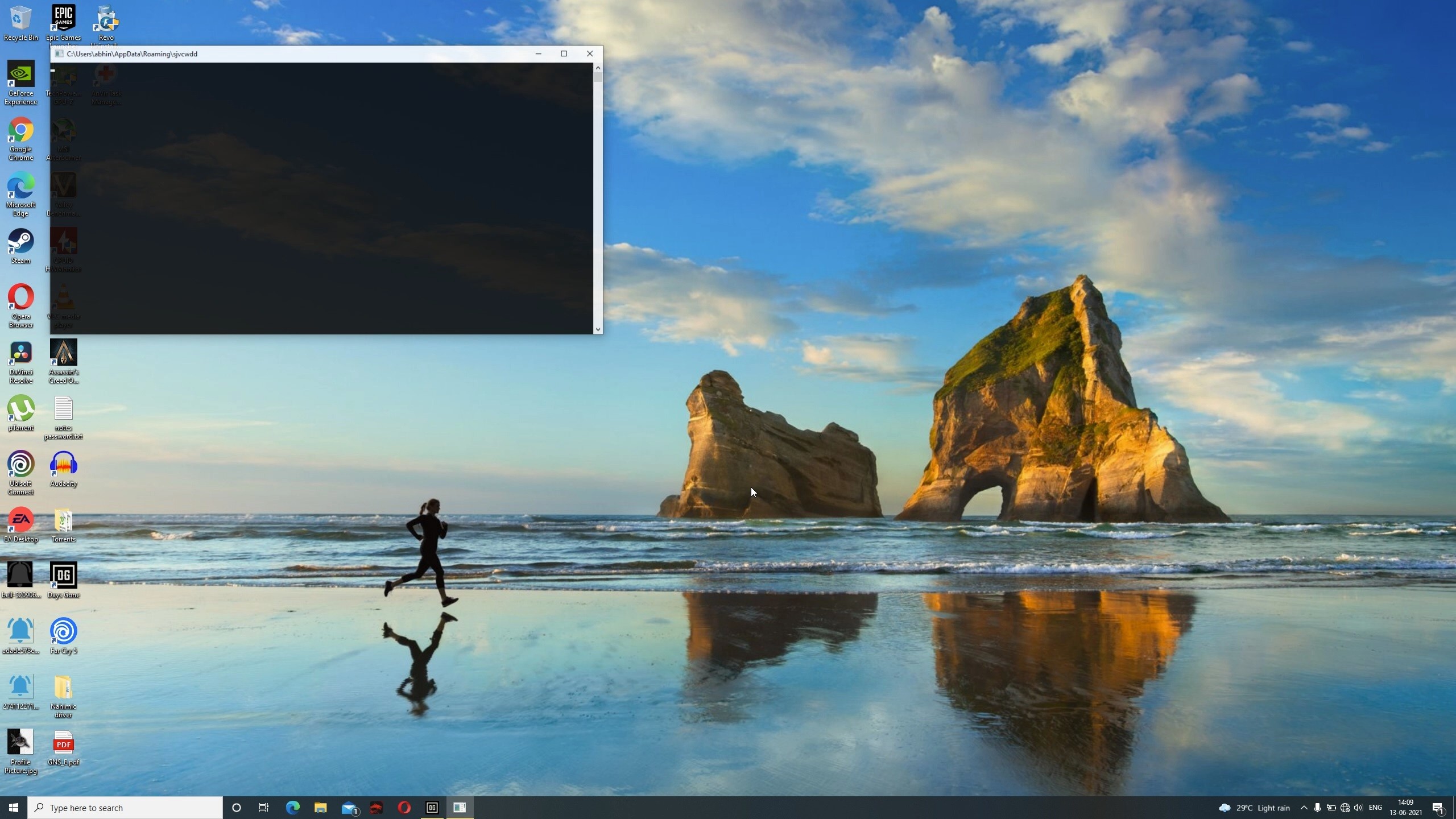Select the Far Cry 5 desktop shortcut

pos(63,636)
